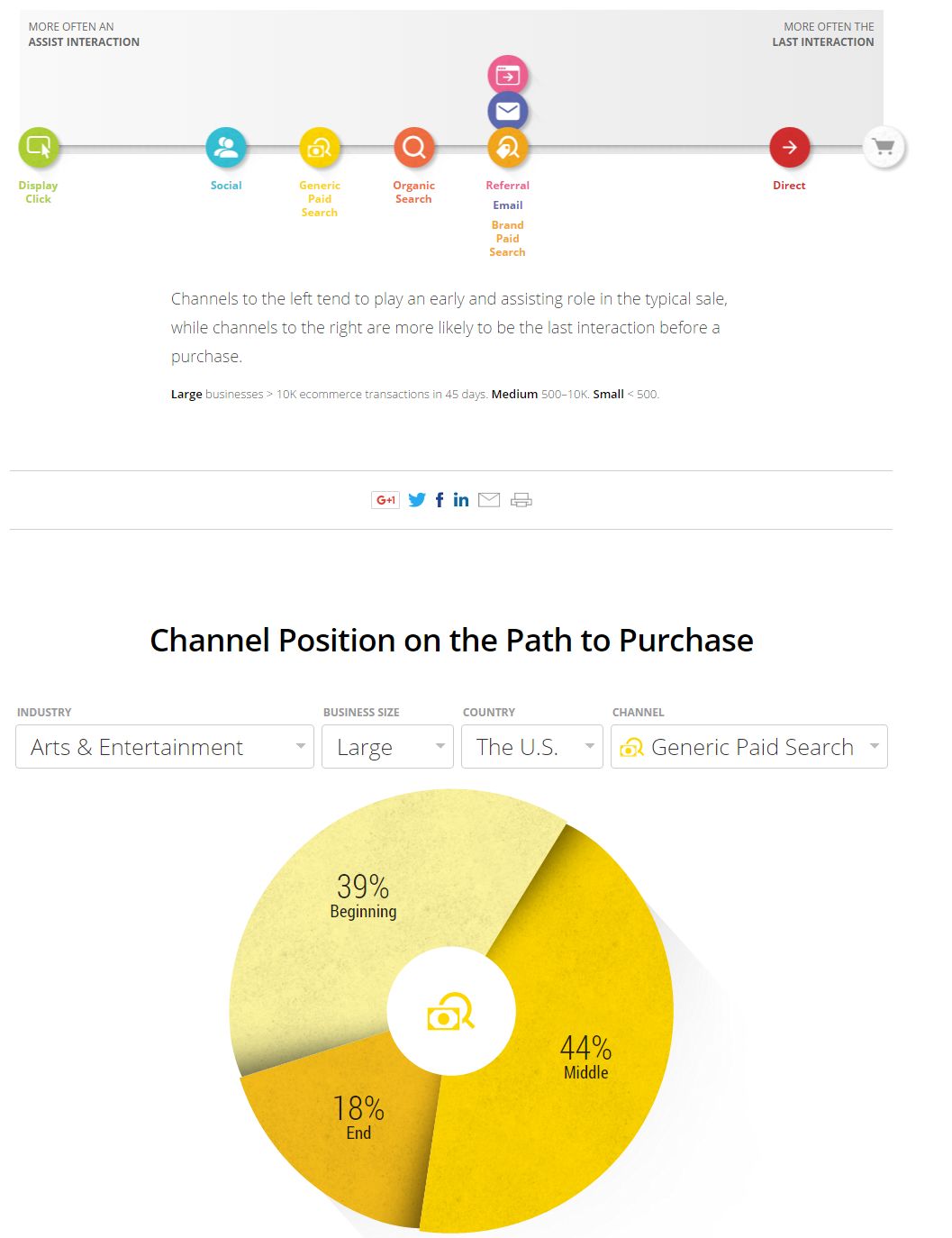The width and height of the screenshot is (952, 1238).
Task: Share via the LinkedIn icon
Action: click(x=461, y=500)
